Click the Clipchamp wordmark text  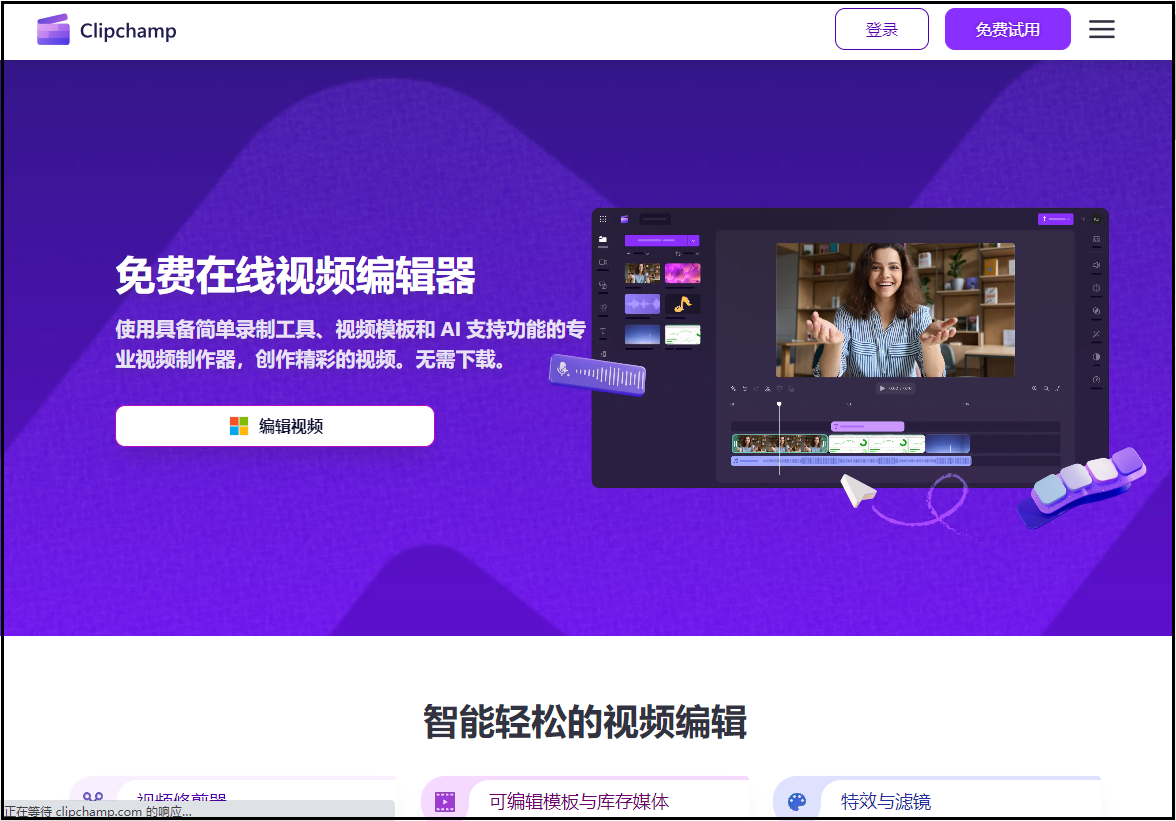click(x=128, y=31)
